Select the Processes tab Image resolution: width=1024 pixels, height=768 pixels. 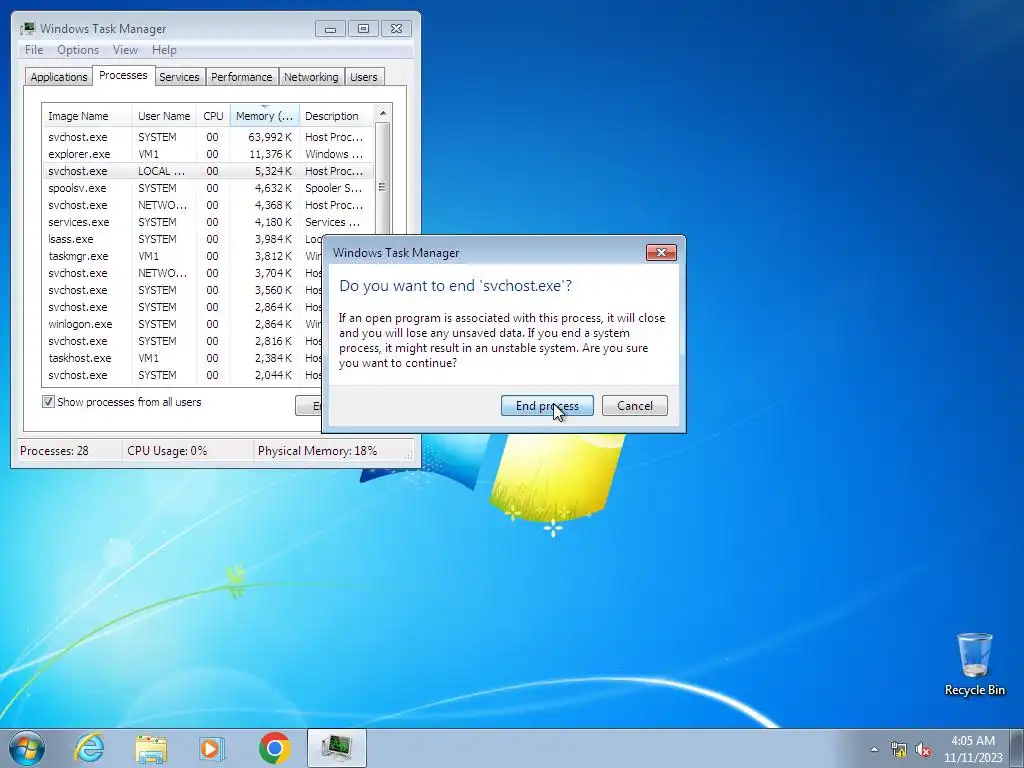point(123,75)
